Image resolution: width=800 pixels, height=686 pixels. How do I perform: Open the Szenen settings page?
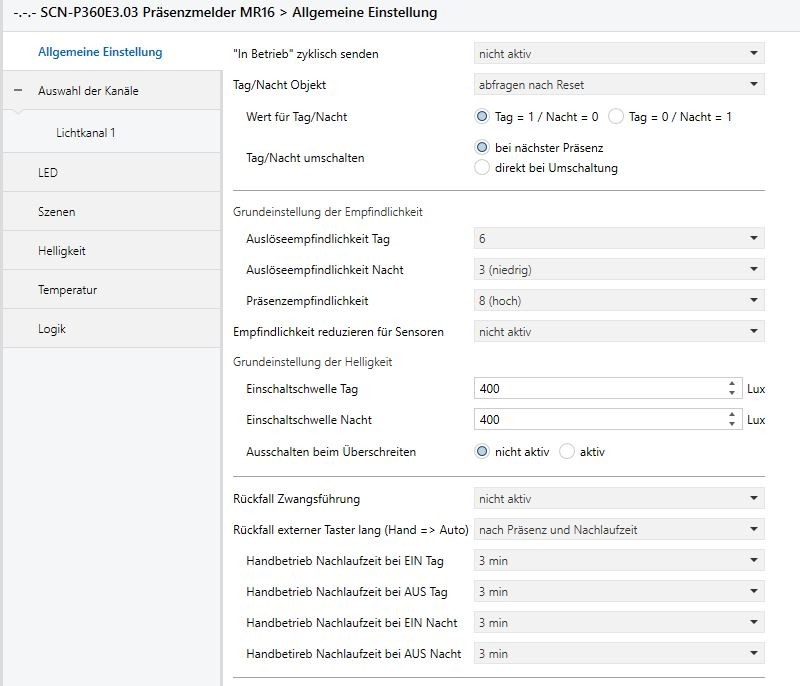click(57, 212)
